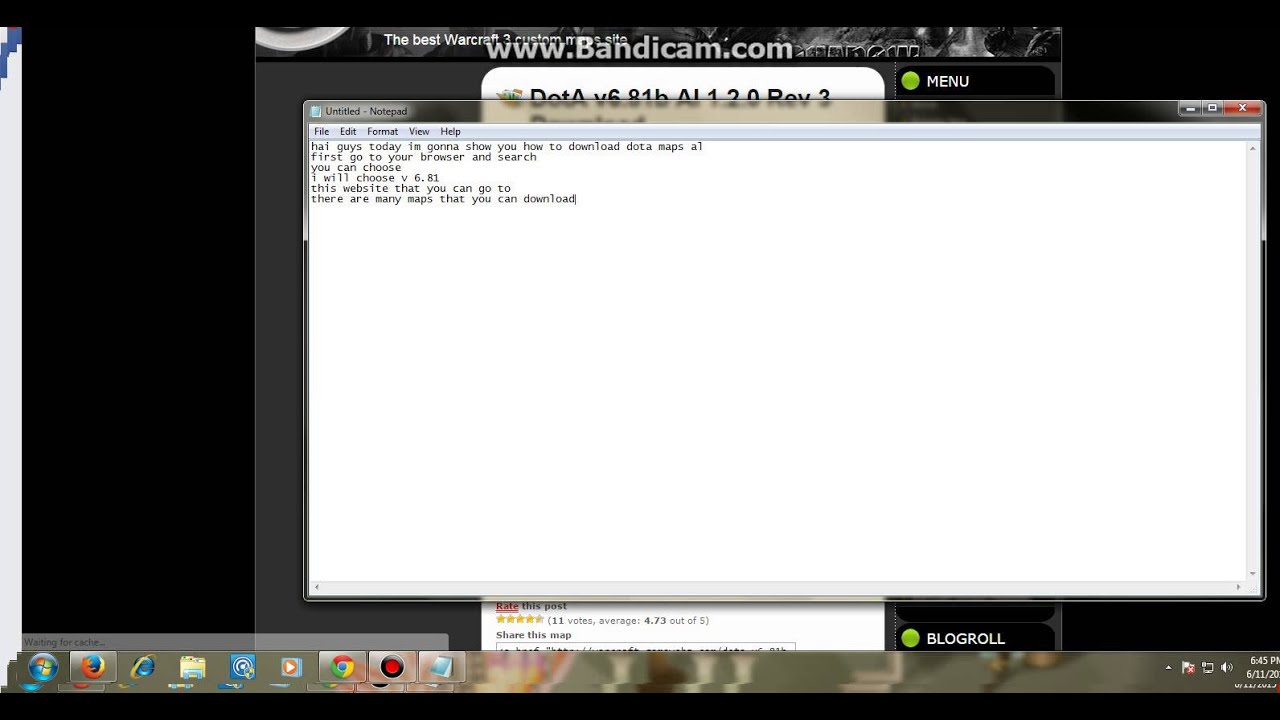Close the Untitled Notepad window

[1243, 108]
